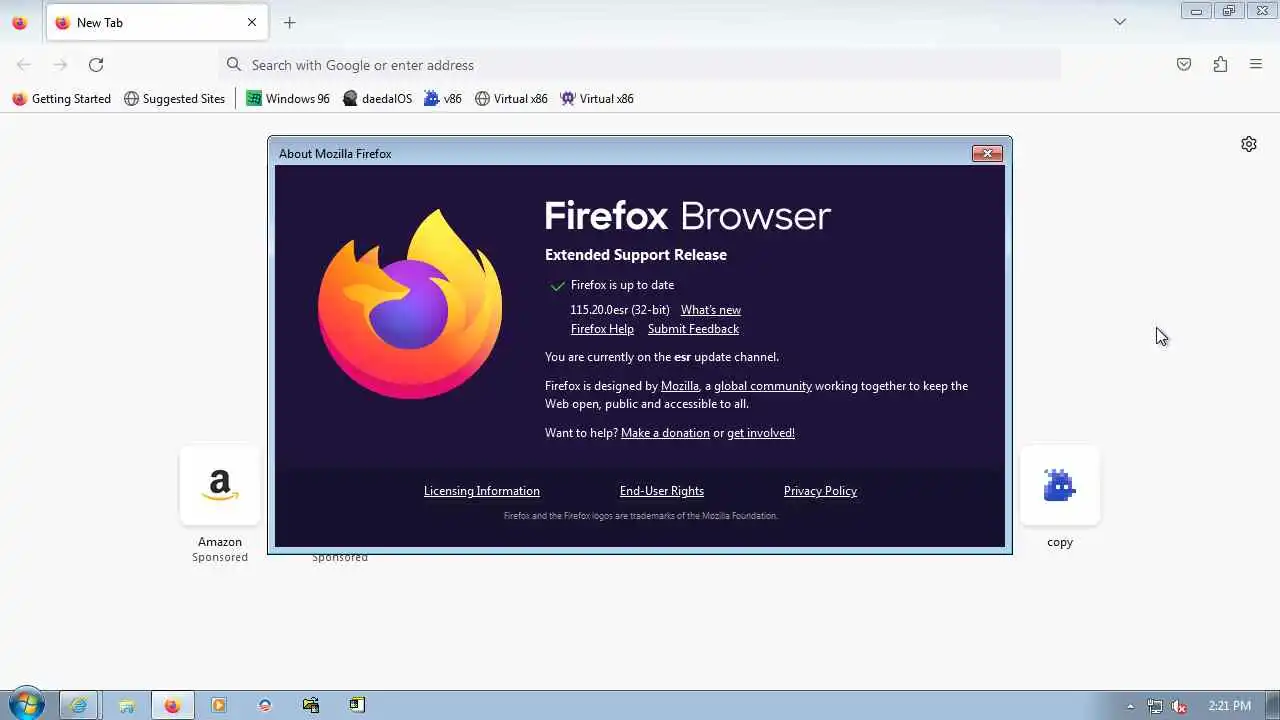
Task: Close the New Tab tab
Action: coord(252,22)
